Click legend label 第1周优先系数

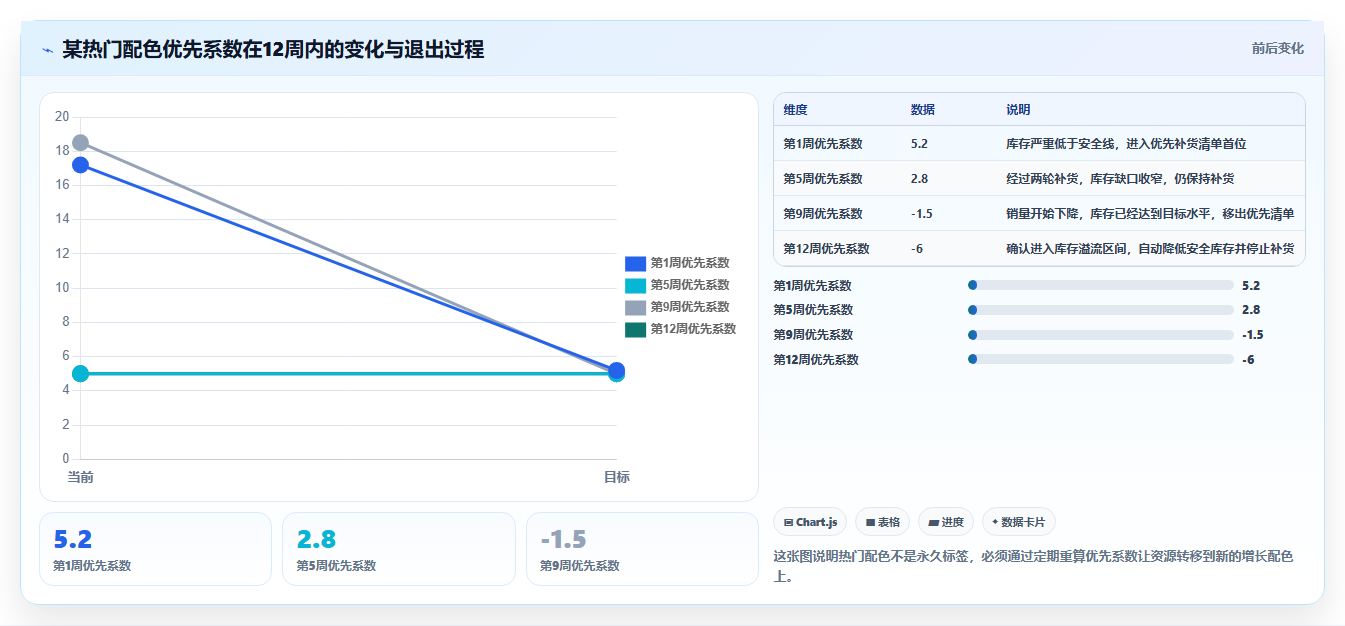tap(690, 263)
